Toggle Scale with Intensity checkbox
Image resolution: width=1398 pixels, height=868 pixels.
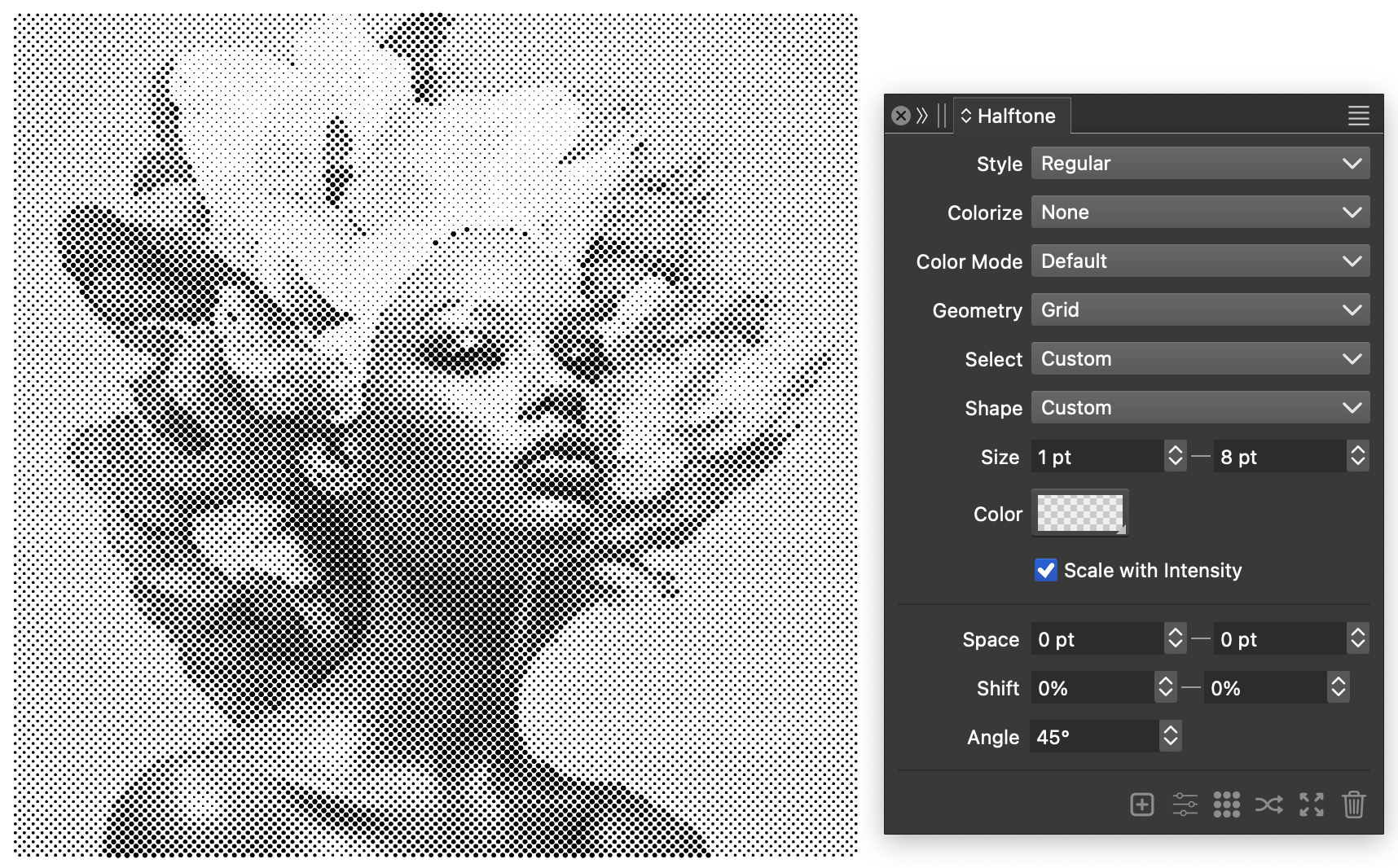(1045, 570)
